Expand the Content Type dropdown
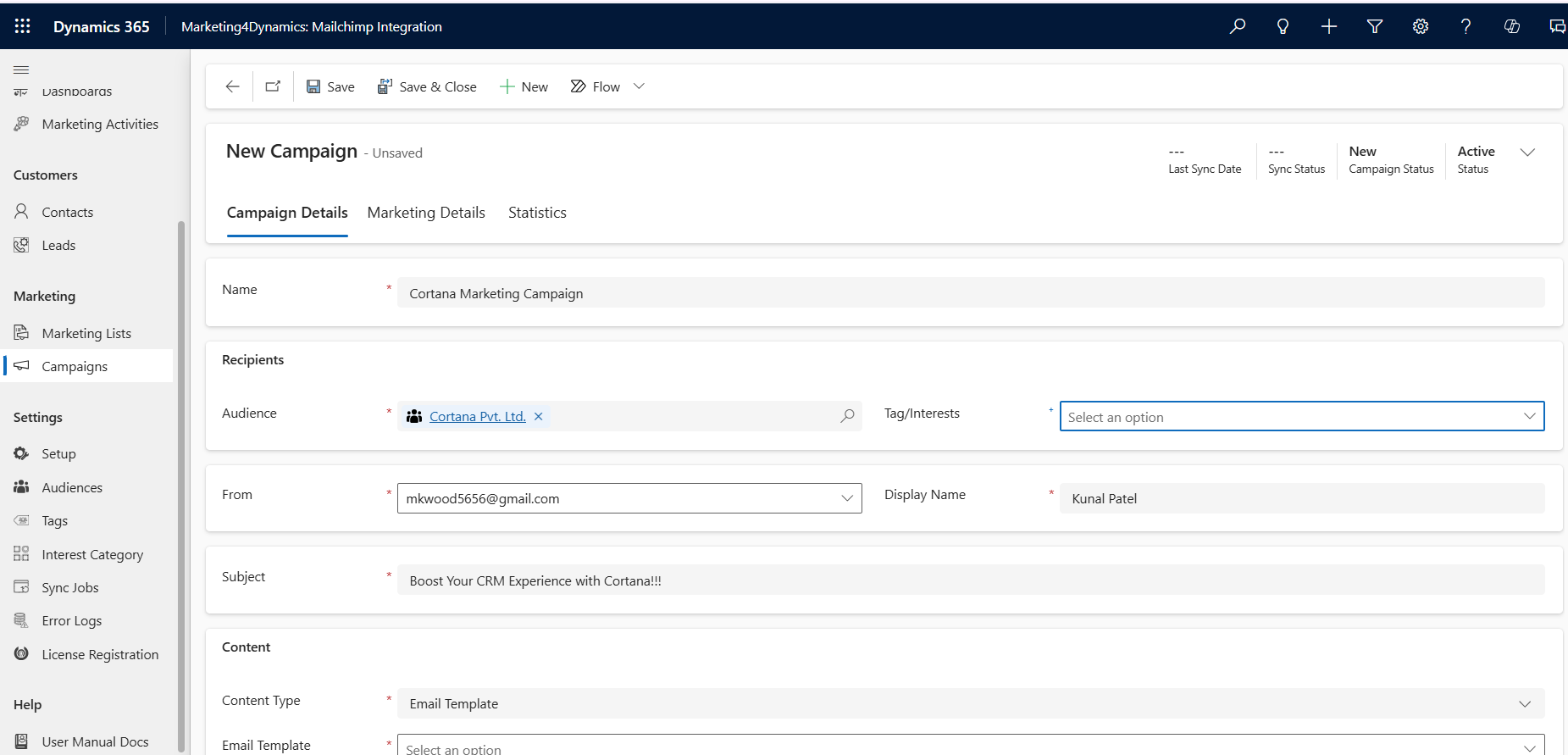Viewport: 1568px width, 755px height. 1525,703
